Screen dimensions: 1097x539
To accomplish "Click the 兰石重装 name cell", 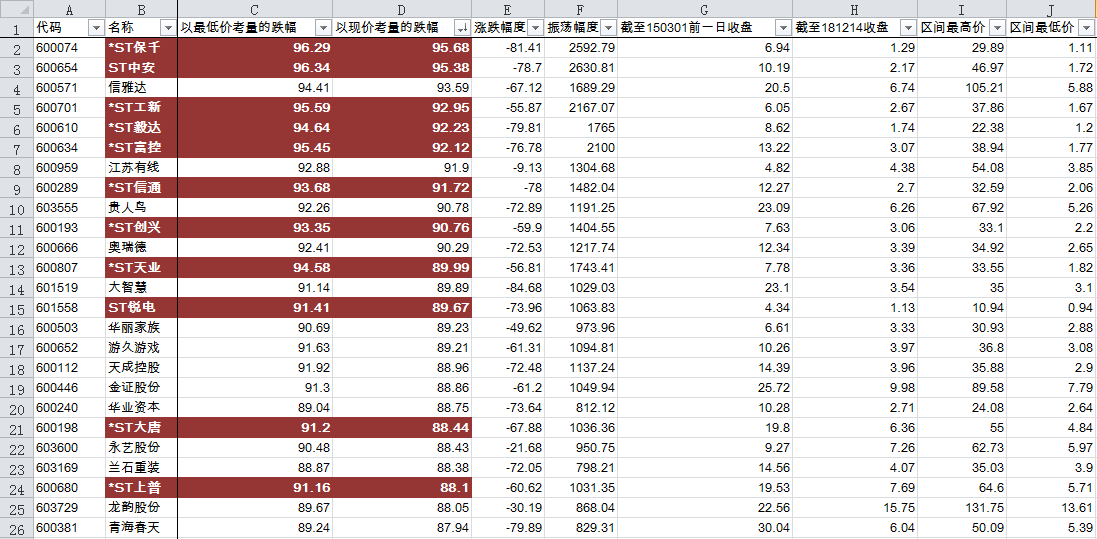I will [141, 467].
